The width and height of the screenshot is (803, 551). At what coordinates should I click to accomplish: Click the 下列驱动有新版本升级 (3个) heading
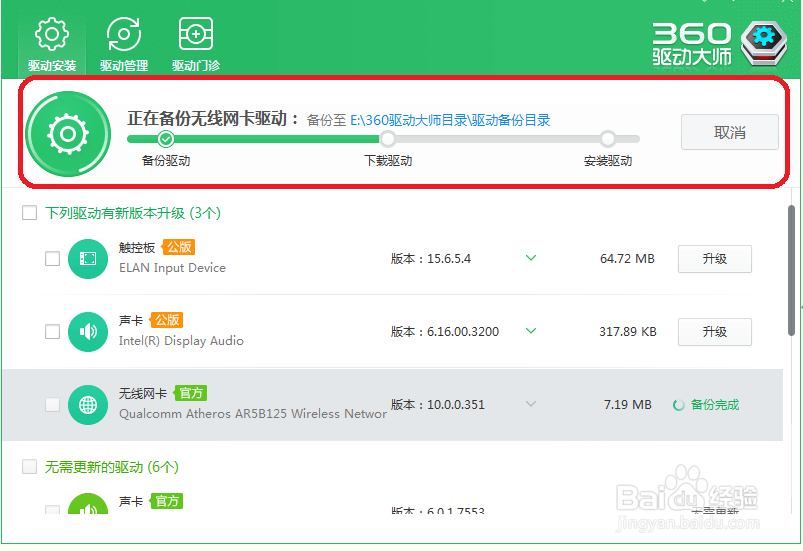[133, 213]
